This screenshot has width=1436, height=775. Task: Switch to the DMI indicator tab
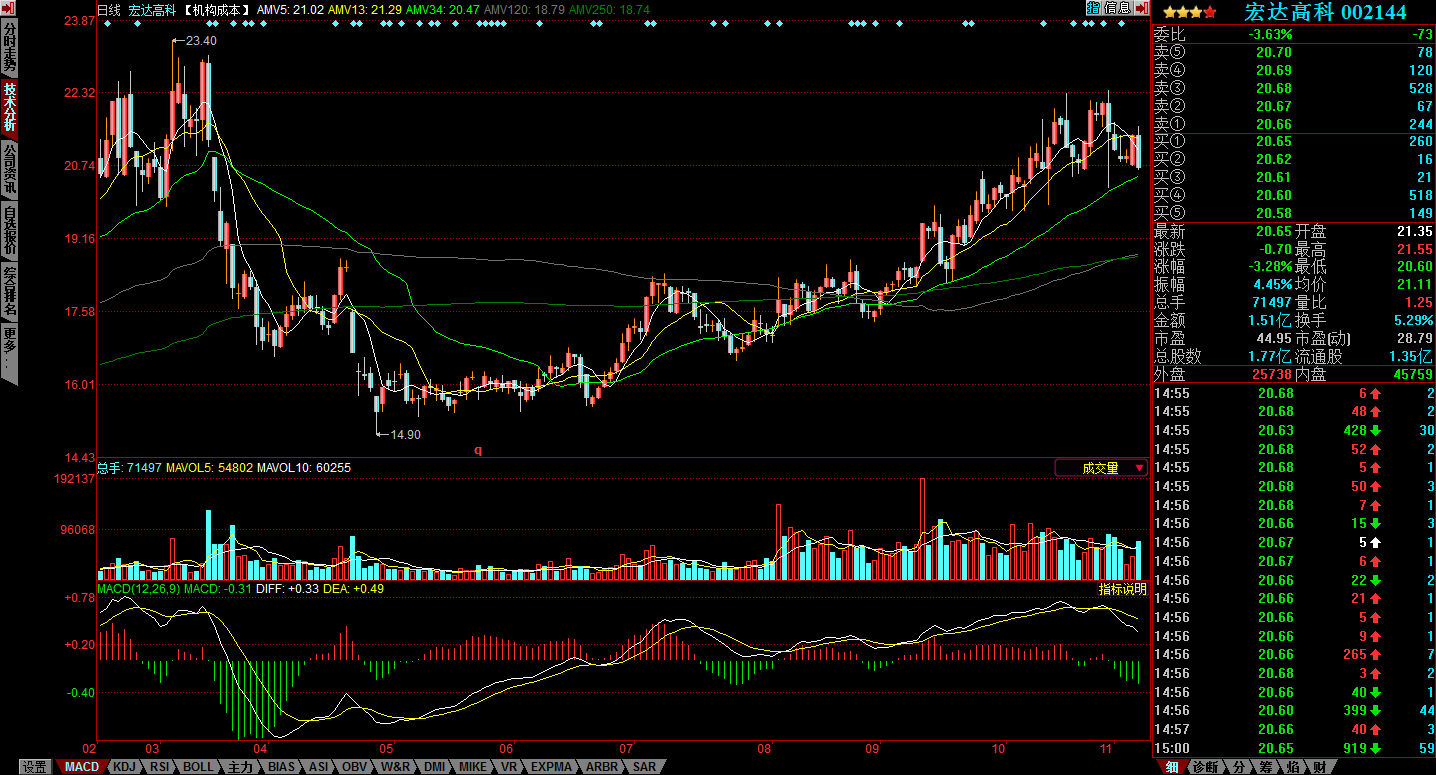434,767
